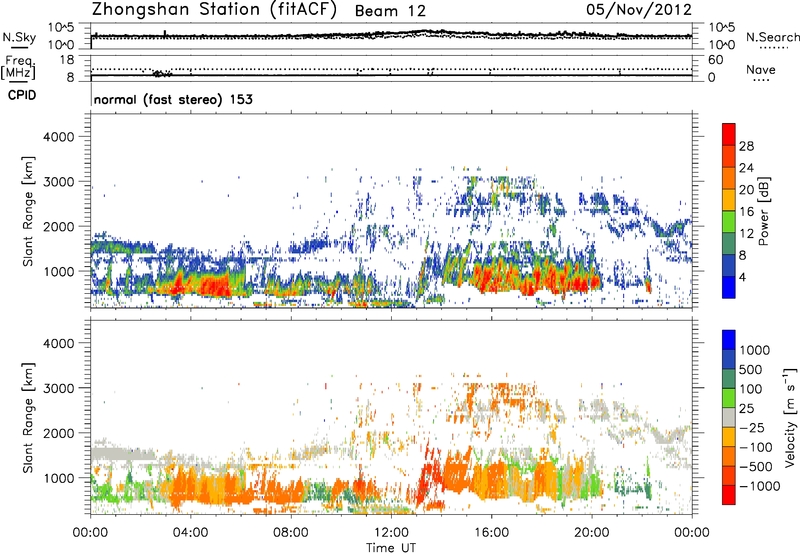Image resolution: width=800 pixels, height=554 pixels.
Task: Click the 'Zhongshan Station (fitACF)' title
Action: (214, 10)
